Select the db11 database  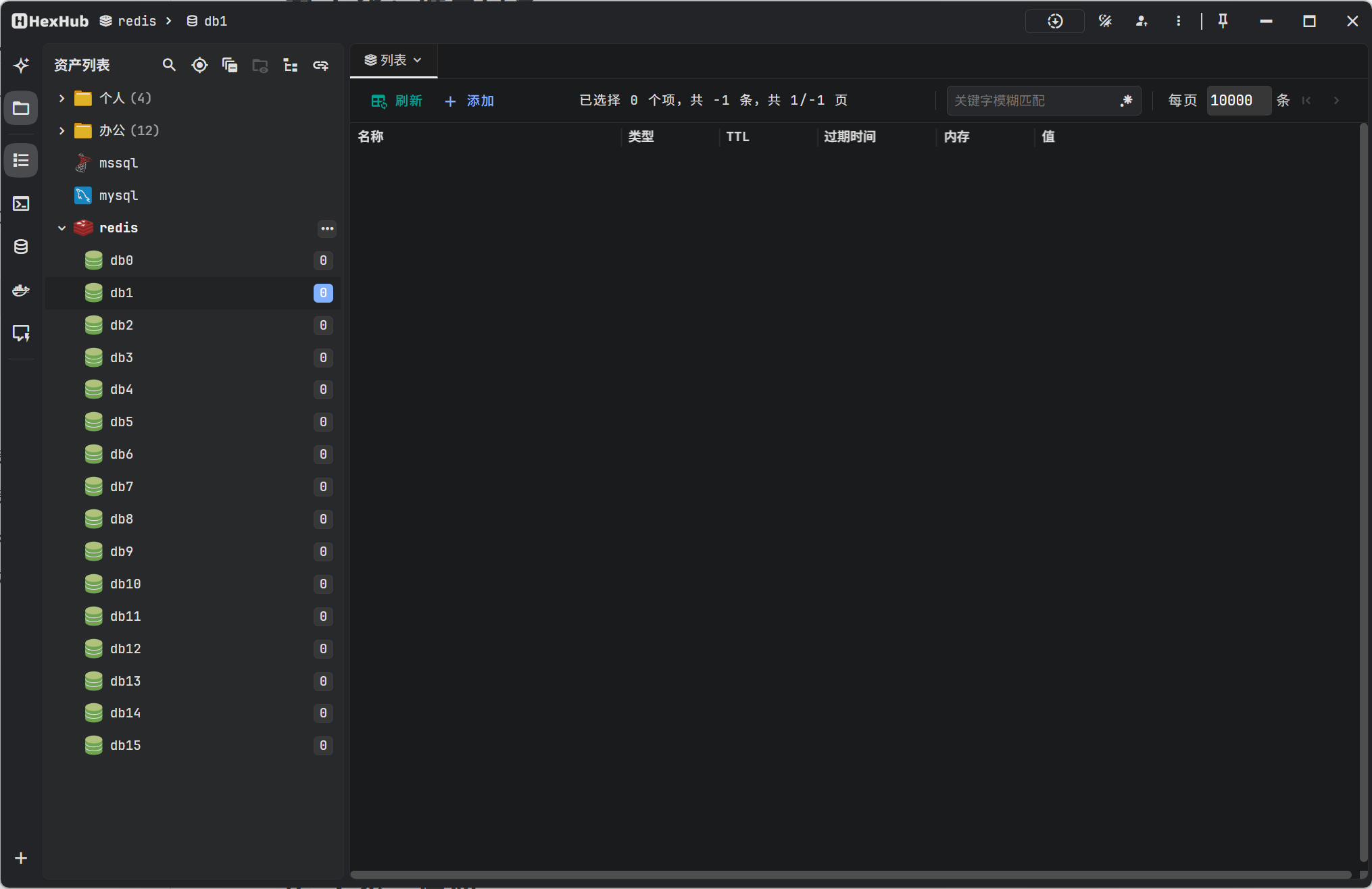[193, 616]
